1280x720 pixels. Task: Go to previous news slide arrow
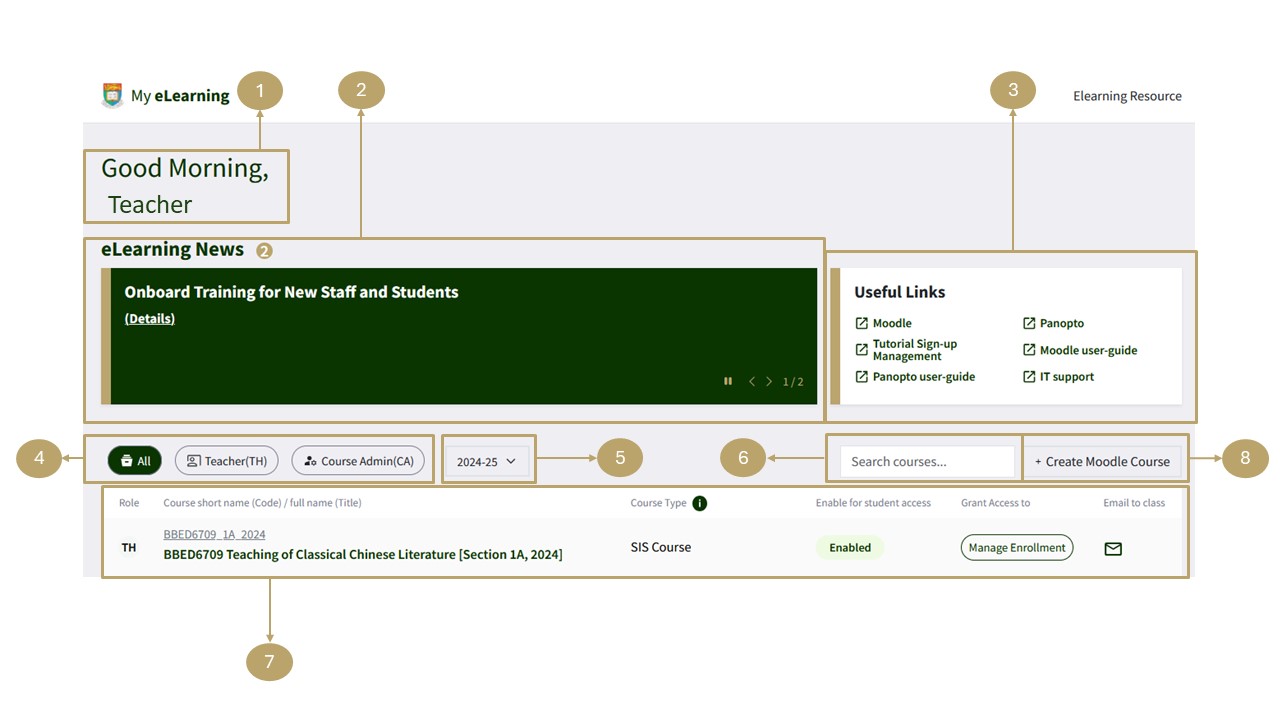(x=752, y=381)
